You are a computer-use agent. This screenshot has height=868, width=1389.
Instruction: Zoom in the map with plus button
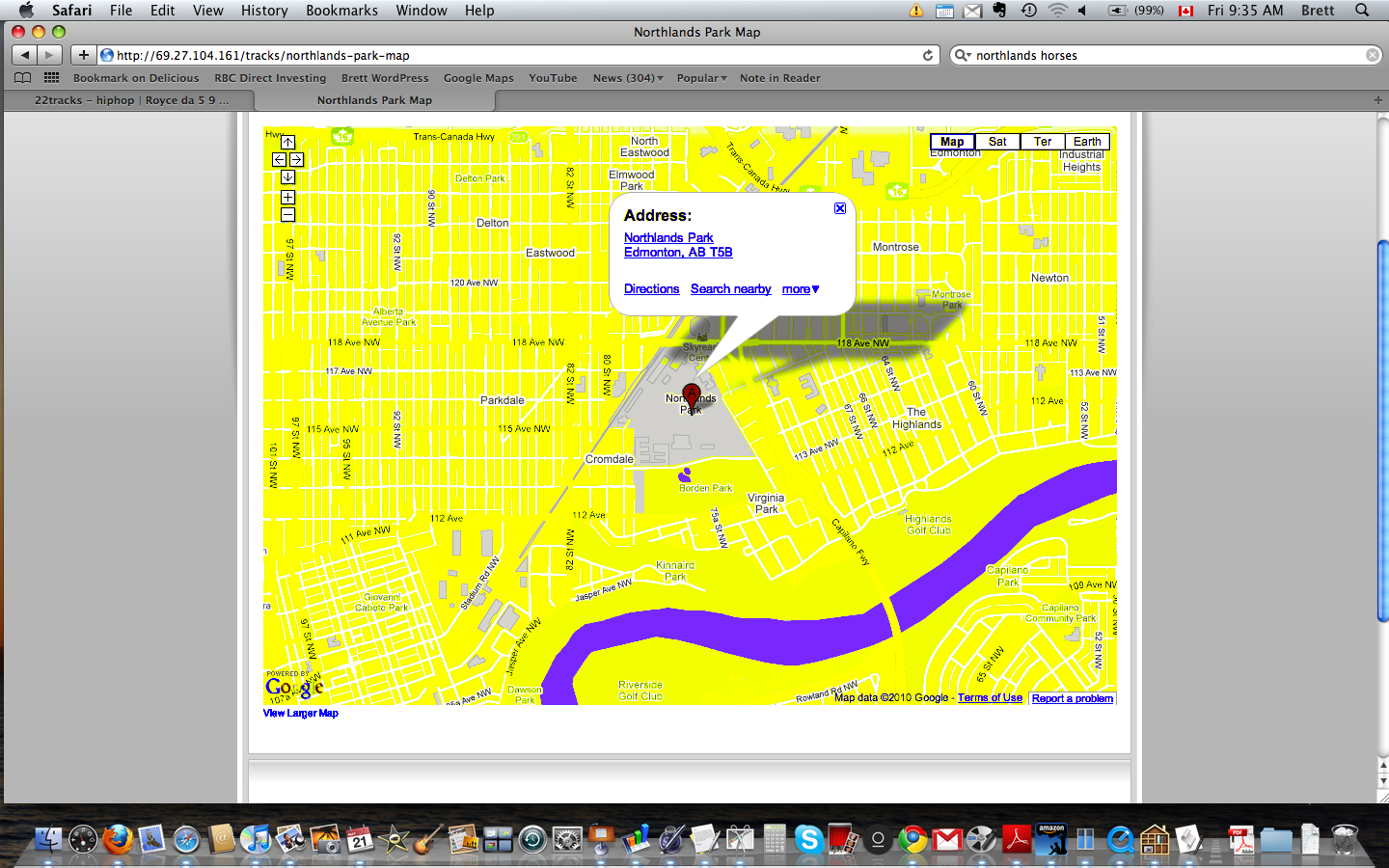(x=287, y=197)
